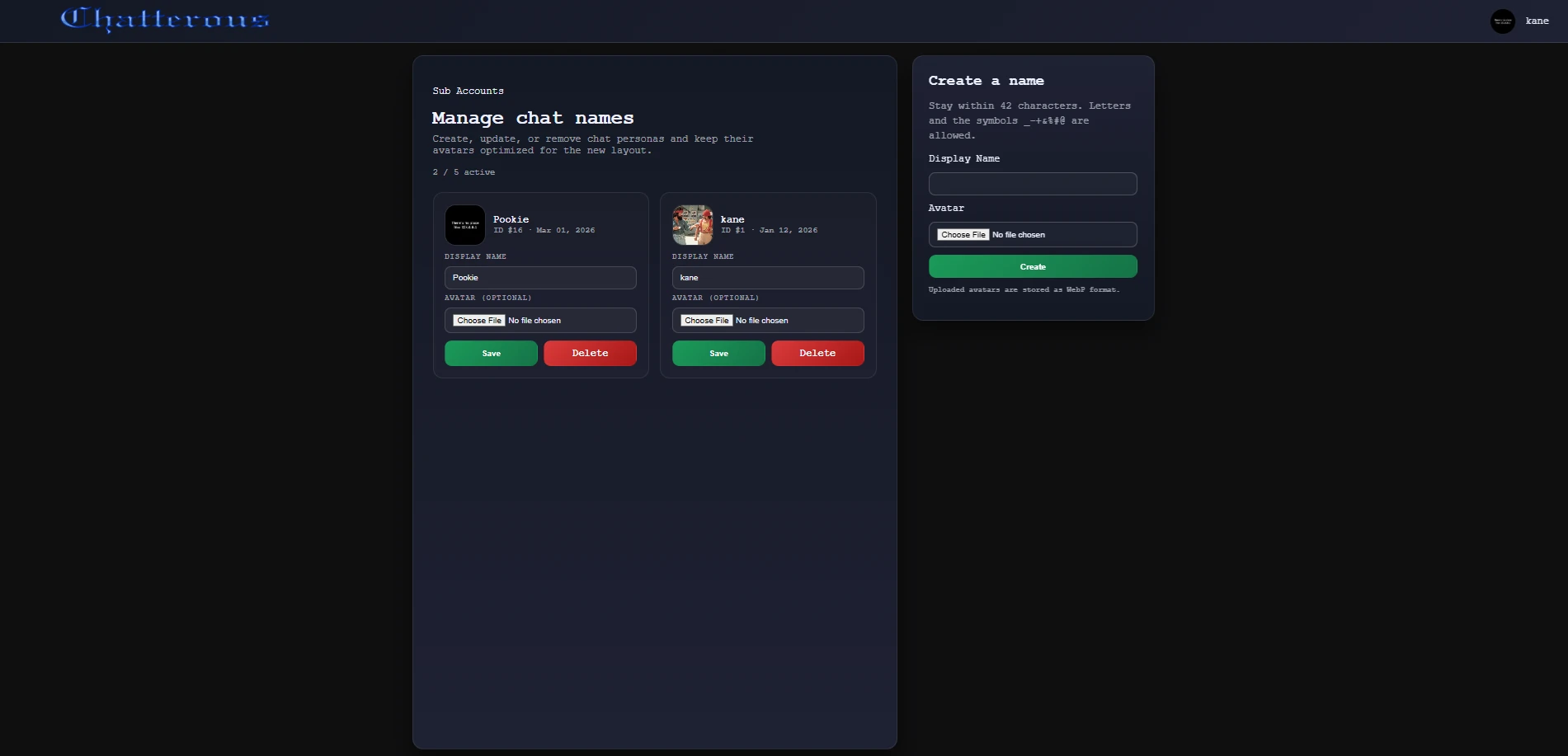This screenshot has width=1568, height=756.
Task: Choose an avatar file for kane
Action: click(x=706, y=320)
